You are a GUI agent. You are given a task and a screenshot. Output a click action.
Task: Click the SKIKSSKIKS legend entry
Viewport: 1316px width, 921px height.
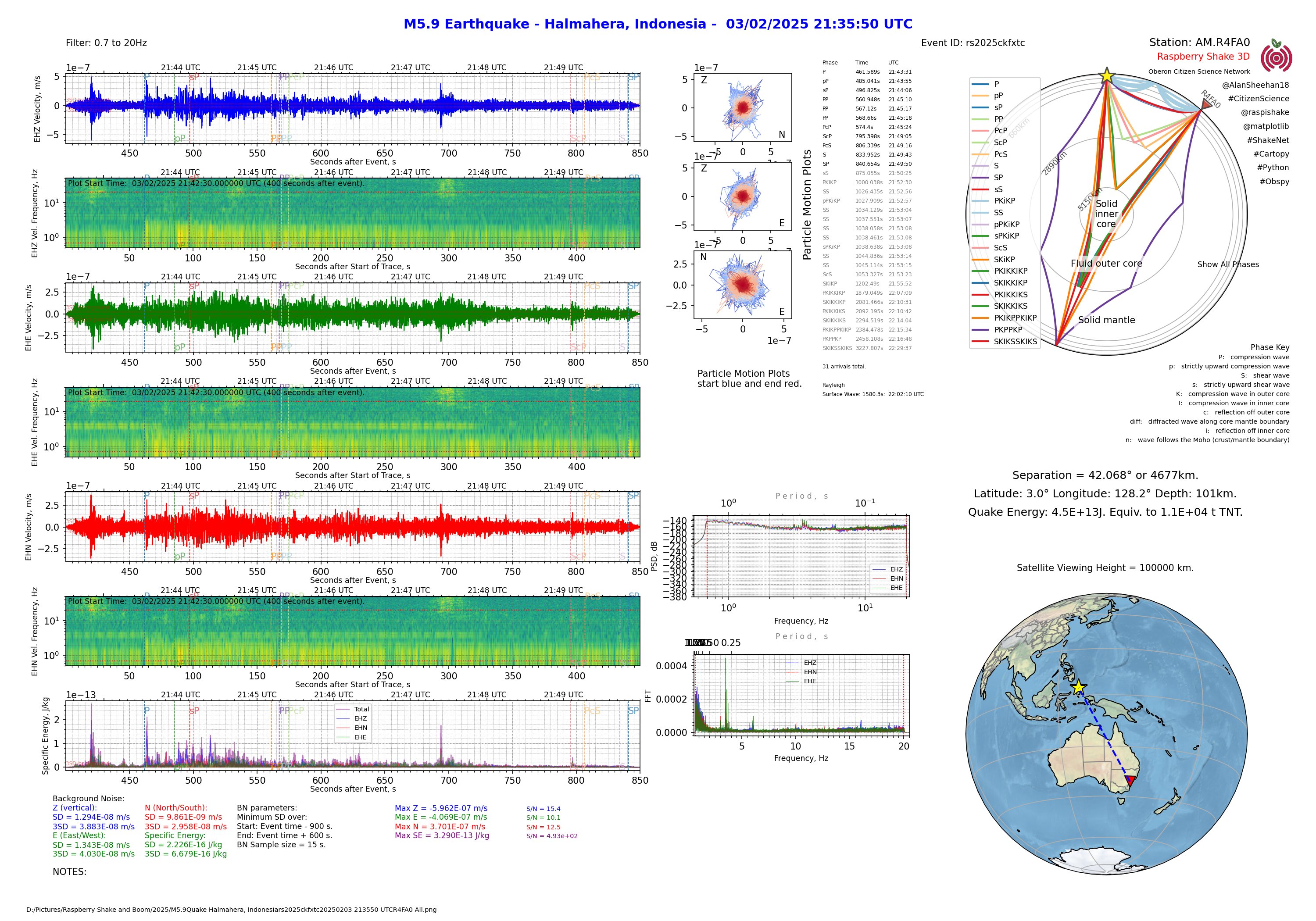(x=1015, y=342)
